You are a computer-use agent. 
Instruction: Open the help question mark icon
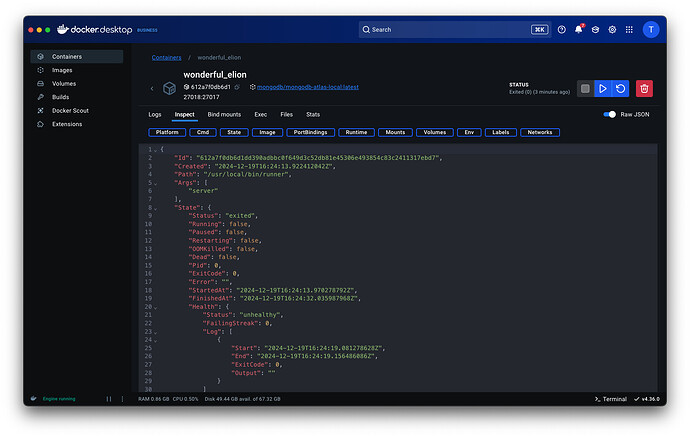(x=561, y=30)
